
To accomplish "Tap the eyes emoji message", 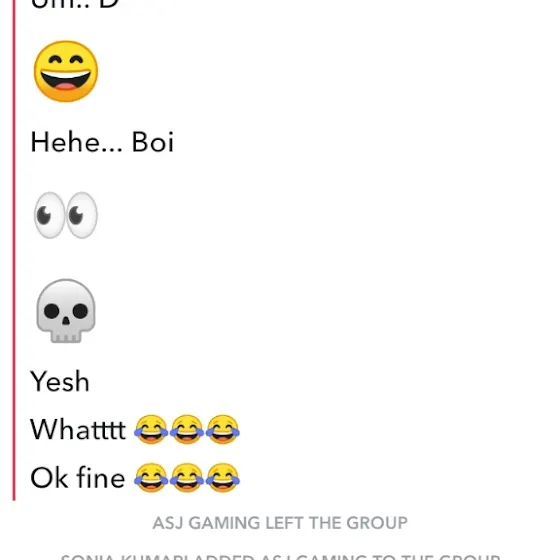I will 66,215.
